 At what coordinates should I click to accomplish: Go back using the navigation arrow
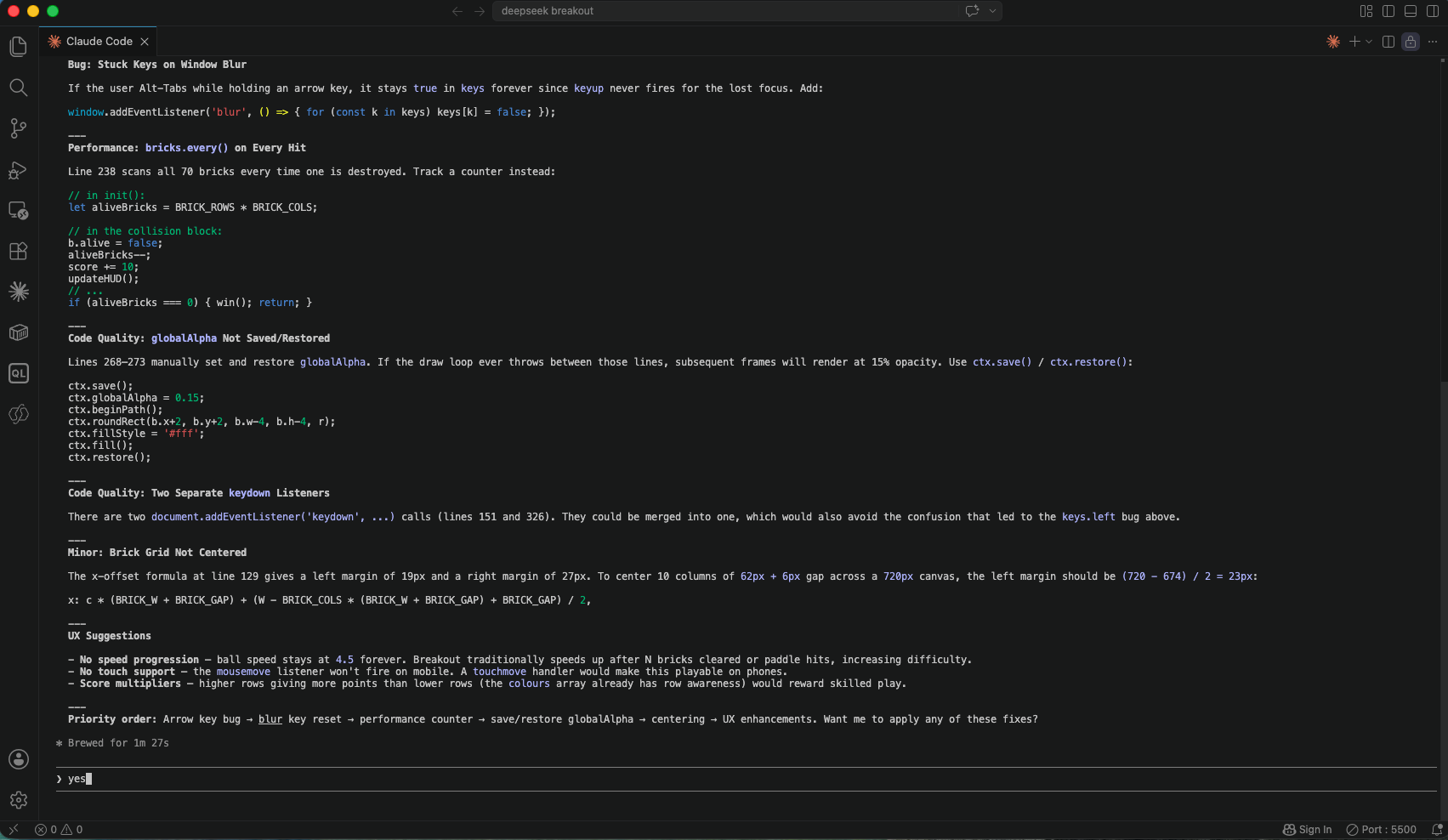click(x=457, y=11)
